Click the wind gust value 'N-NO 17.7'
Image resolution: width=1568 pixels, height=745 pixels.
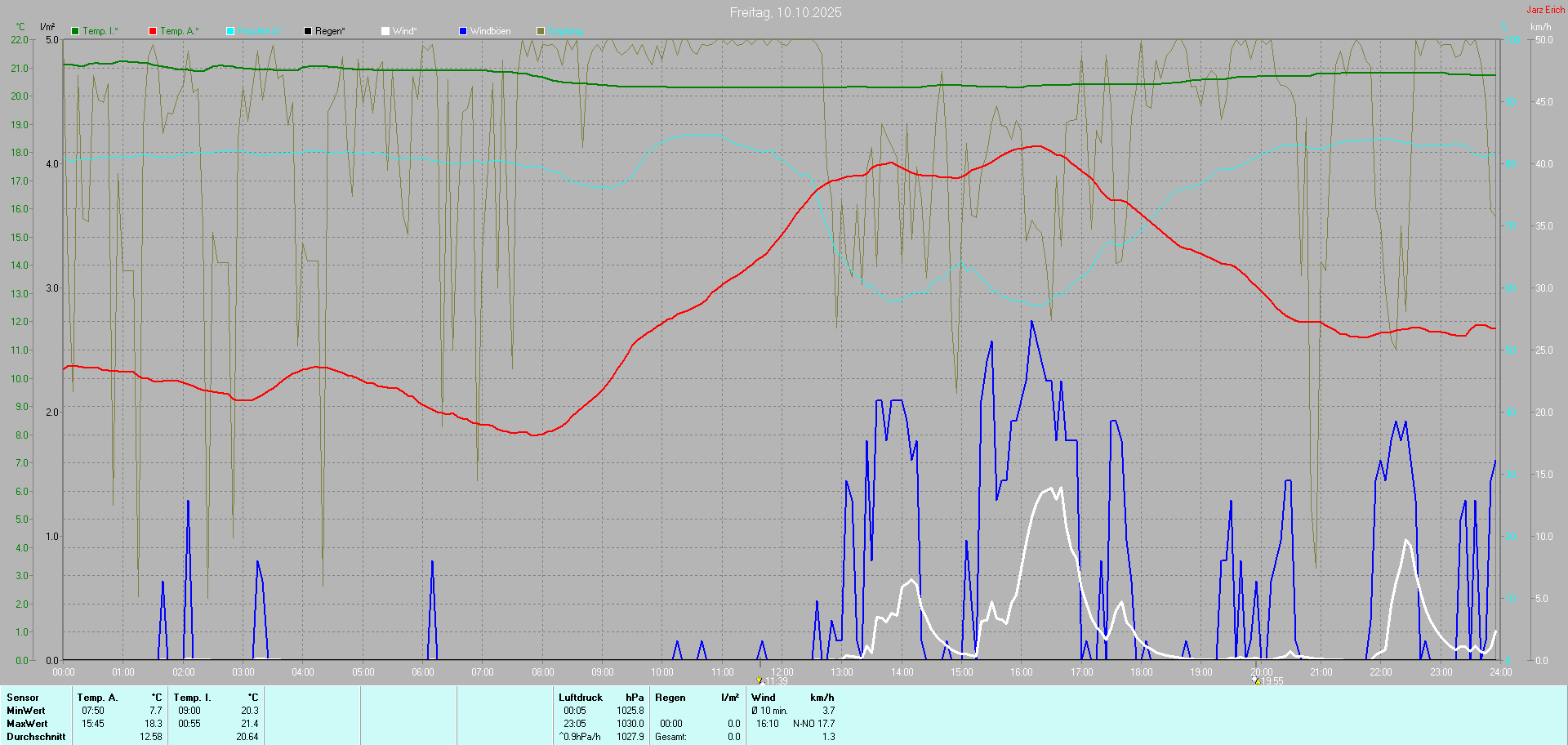click(x=814, y=724)
